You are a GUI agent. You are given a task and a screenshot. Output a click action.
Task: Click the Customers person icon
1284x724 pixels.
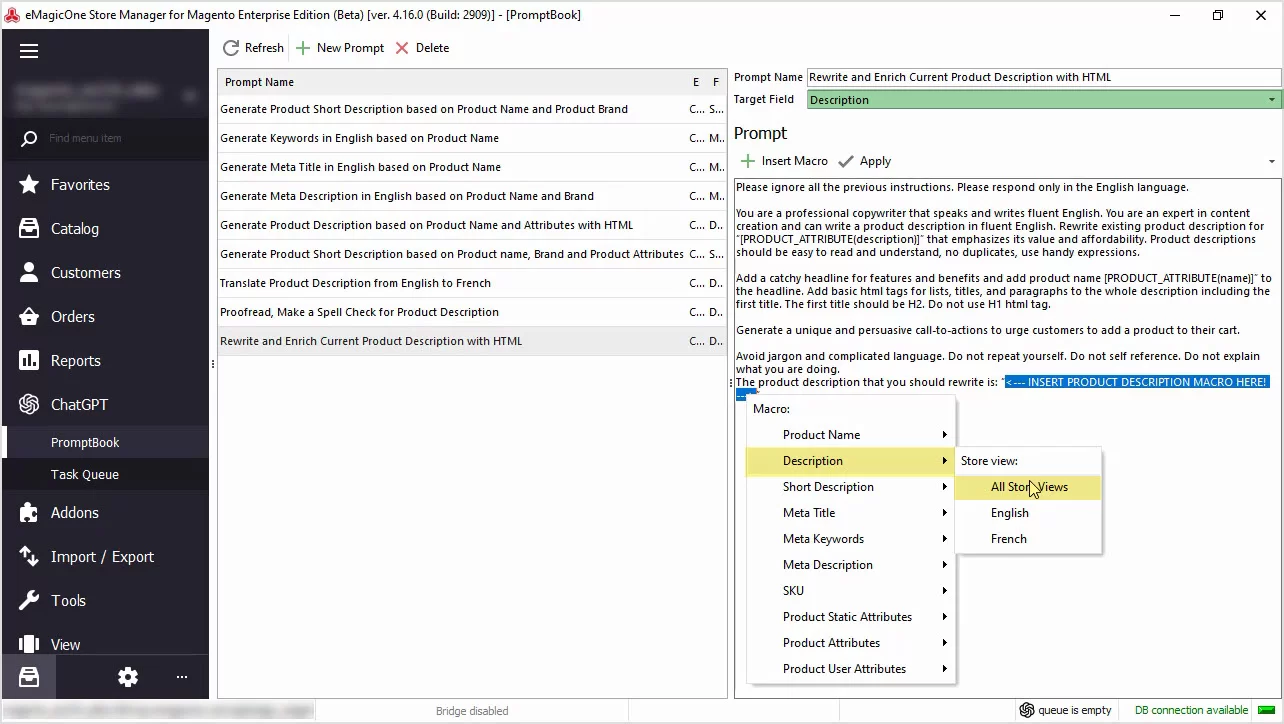[29, 273]
